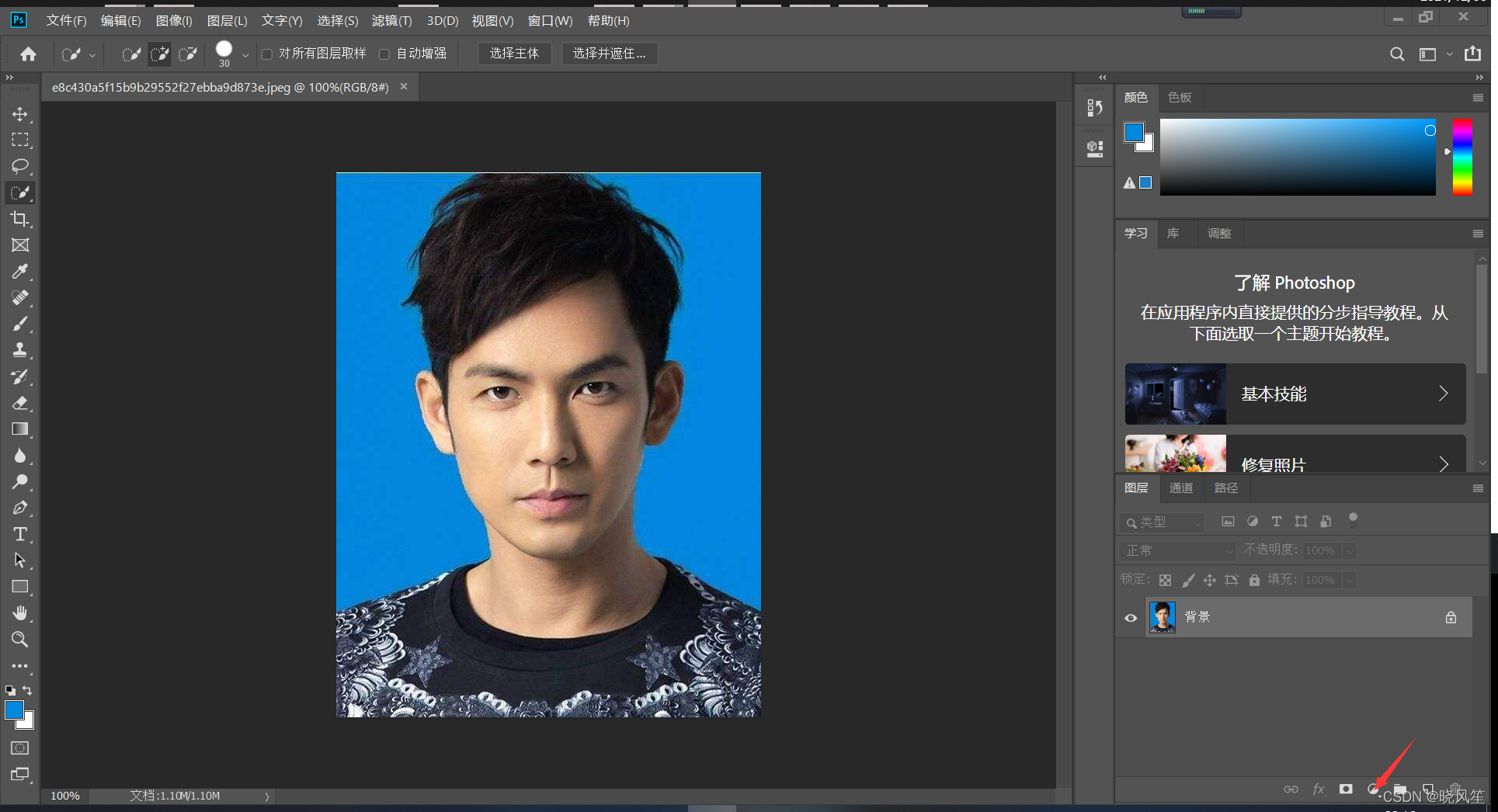Open the Edit Toolbar ellipsis menu
1498x812 pixels.
tap(20, 666)
